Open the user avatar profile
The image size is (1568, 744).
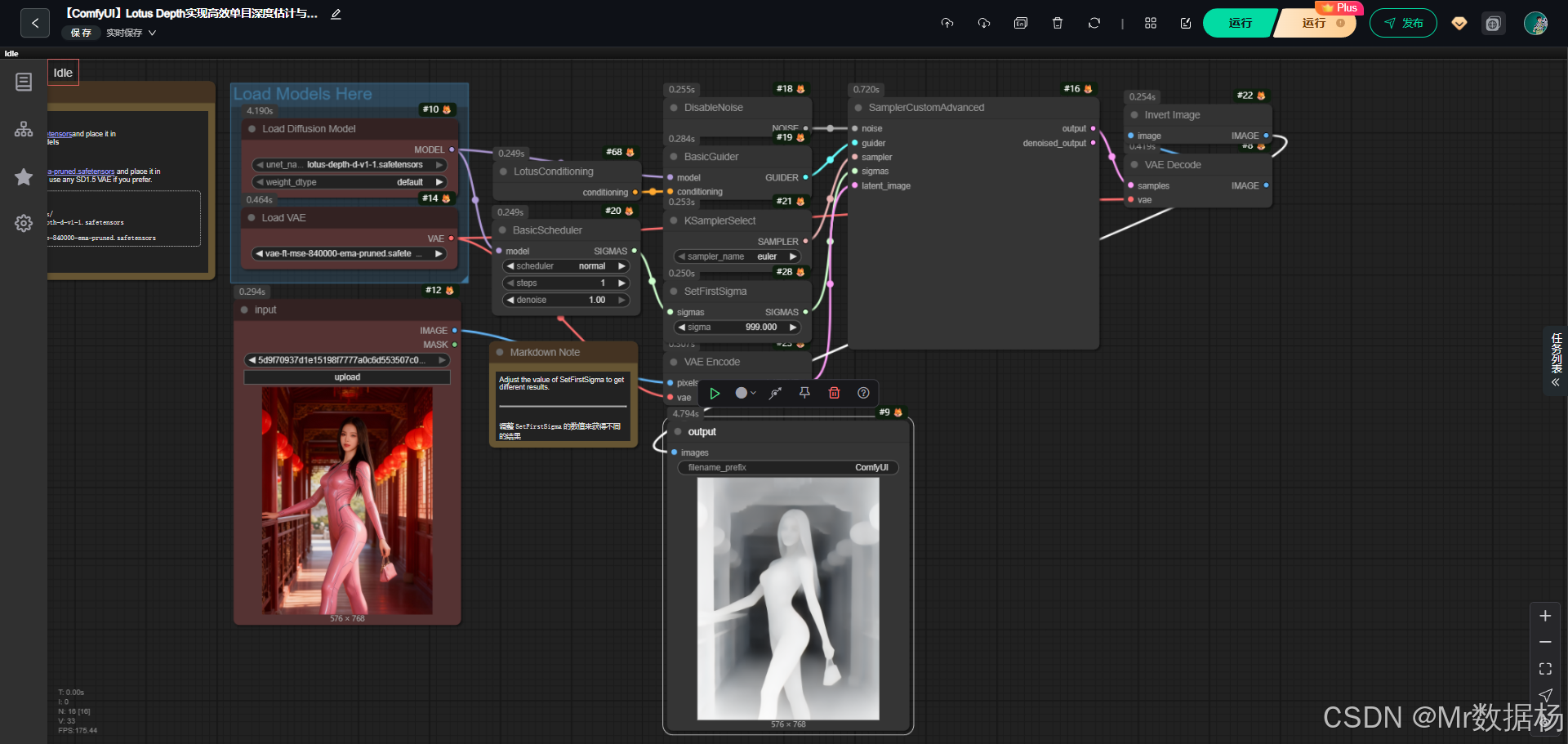[x=1536, y=24]
